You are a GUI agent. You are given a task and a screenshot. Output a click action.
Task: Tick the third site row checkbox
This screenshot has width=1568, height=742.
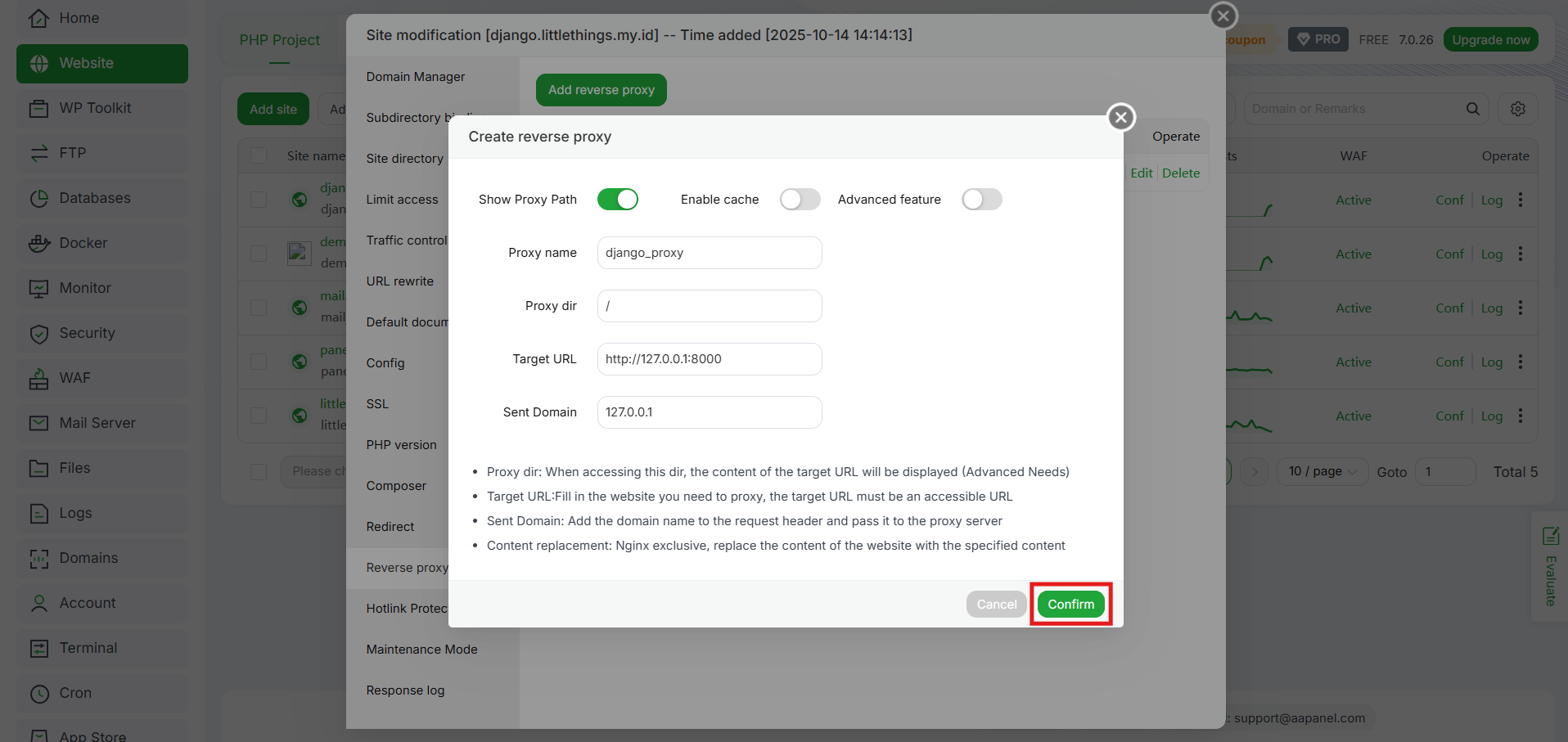259,308
